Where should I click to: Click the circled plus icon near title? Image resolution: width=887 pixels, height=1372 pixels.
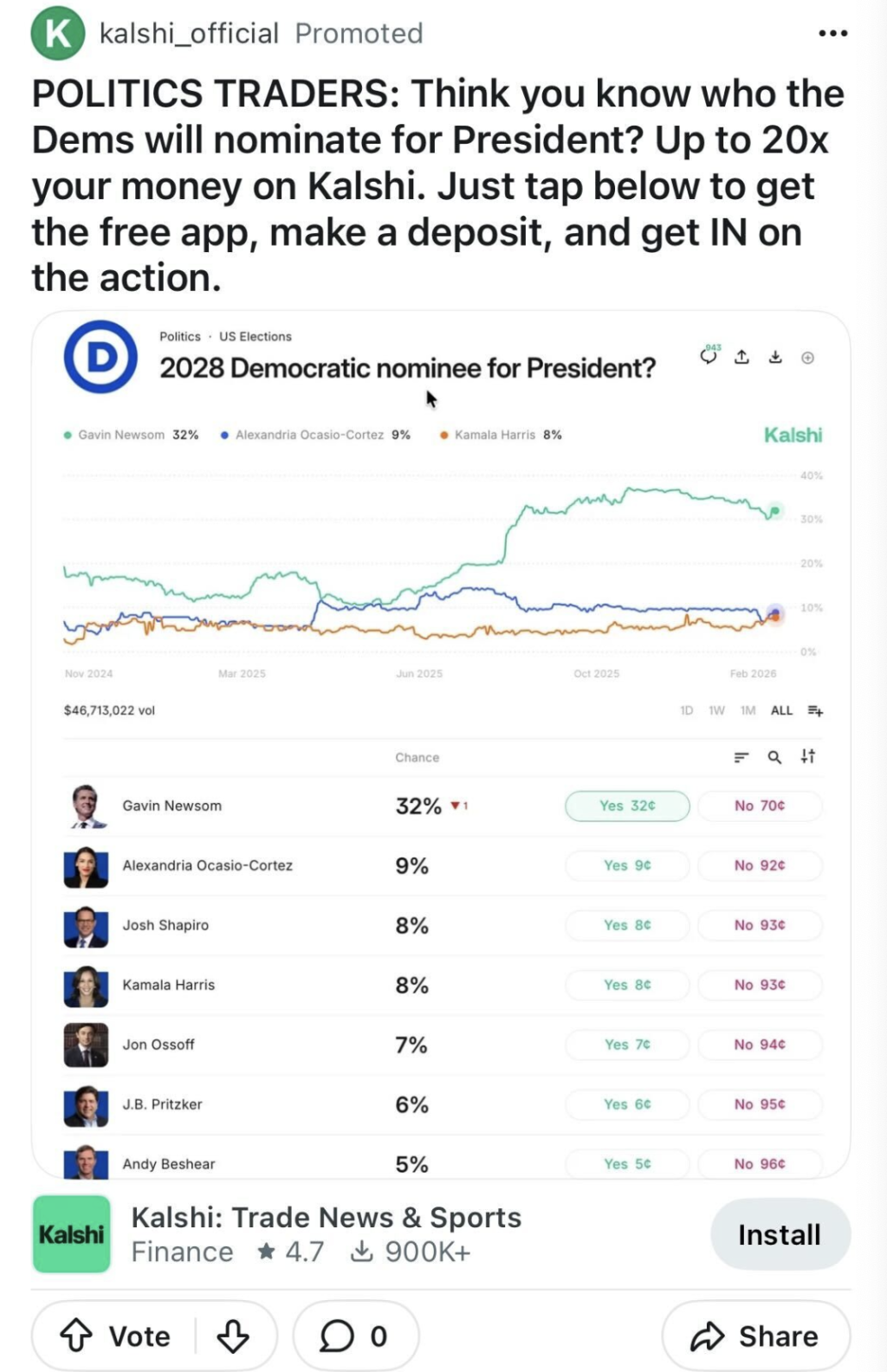pos(807,358)
